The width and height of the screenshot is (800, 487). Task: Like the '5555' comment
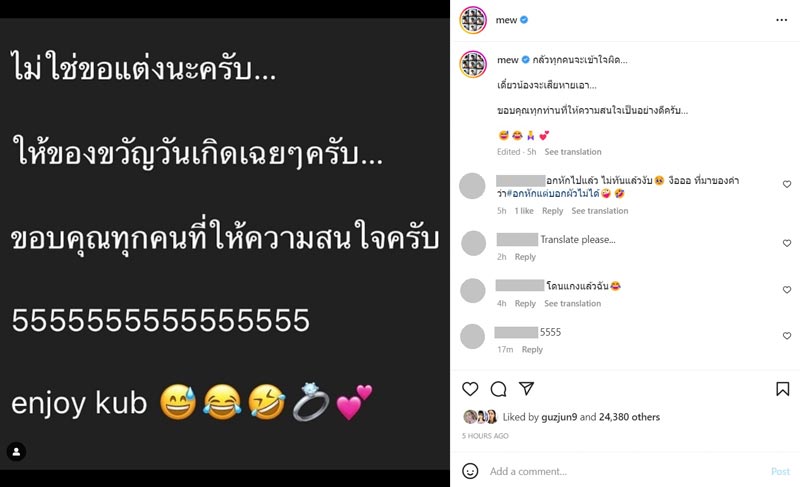click(787, 336)
